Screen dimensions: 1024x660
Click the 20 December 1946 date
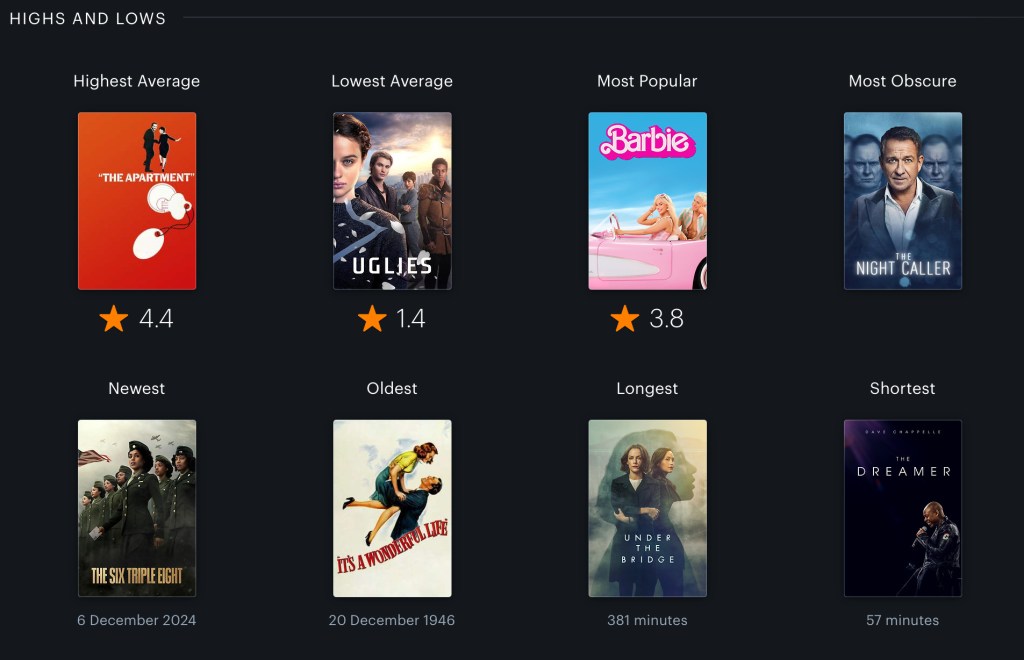pos(392,620)
